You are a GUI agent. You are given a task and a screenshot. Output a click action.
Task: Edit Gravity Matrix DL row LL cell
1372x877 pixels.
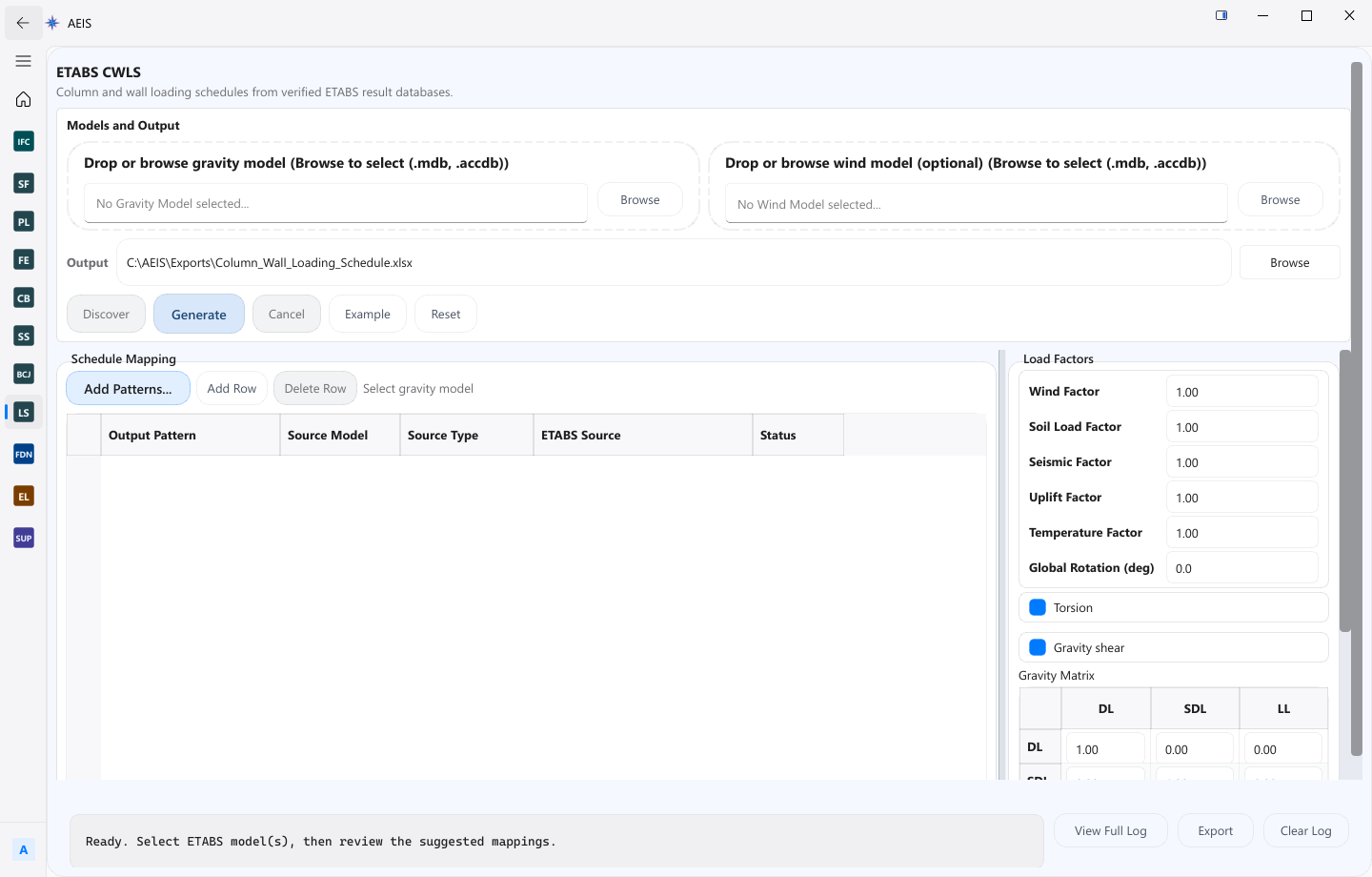(1283, 749)
